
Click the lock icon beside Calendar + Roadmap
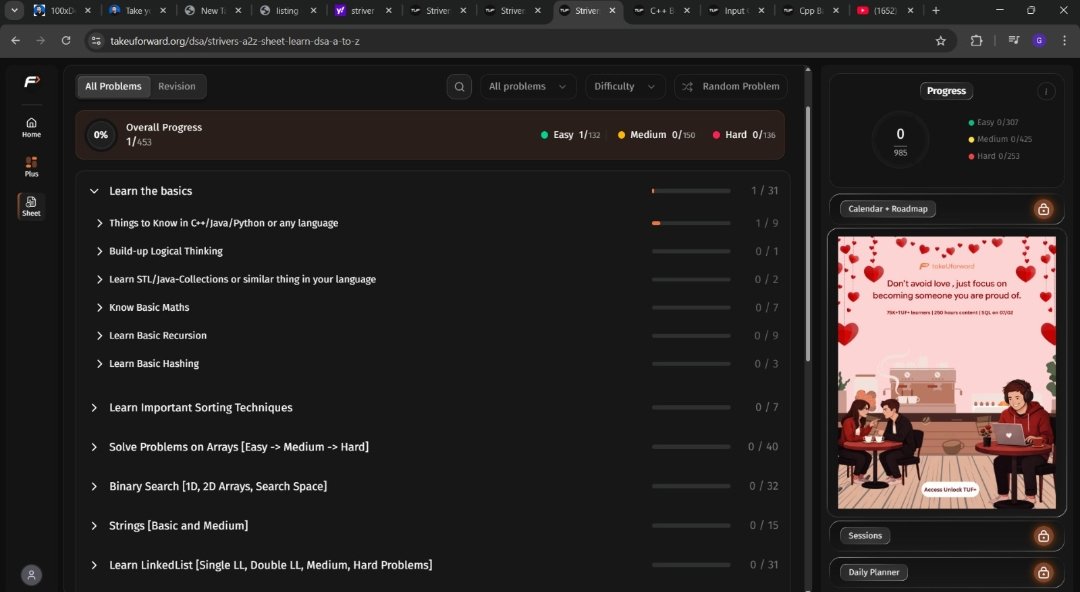(x=1043, y=209)
